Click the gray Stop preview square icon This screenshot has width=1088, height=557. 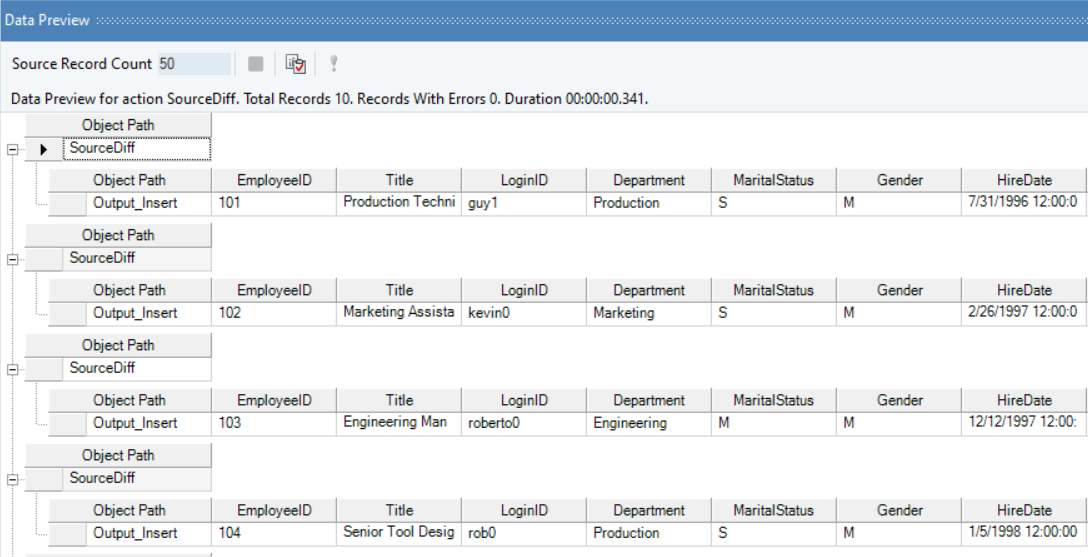tap(255, 64)
